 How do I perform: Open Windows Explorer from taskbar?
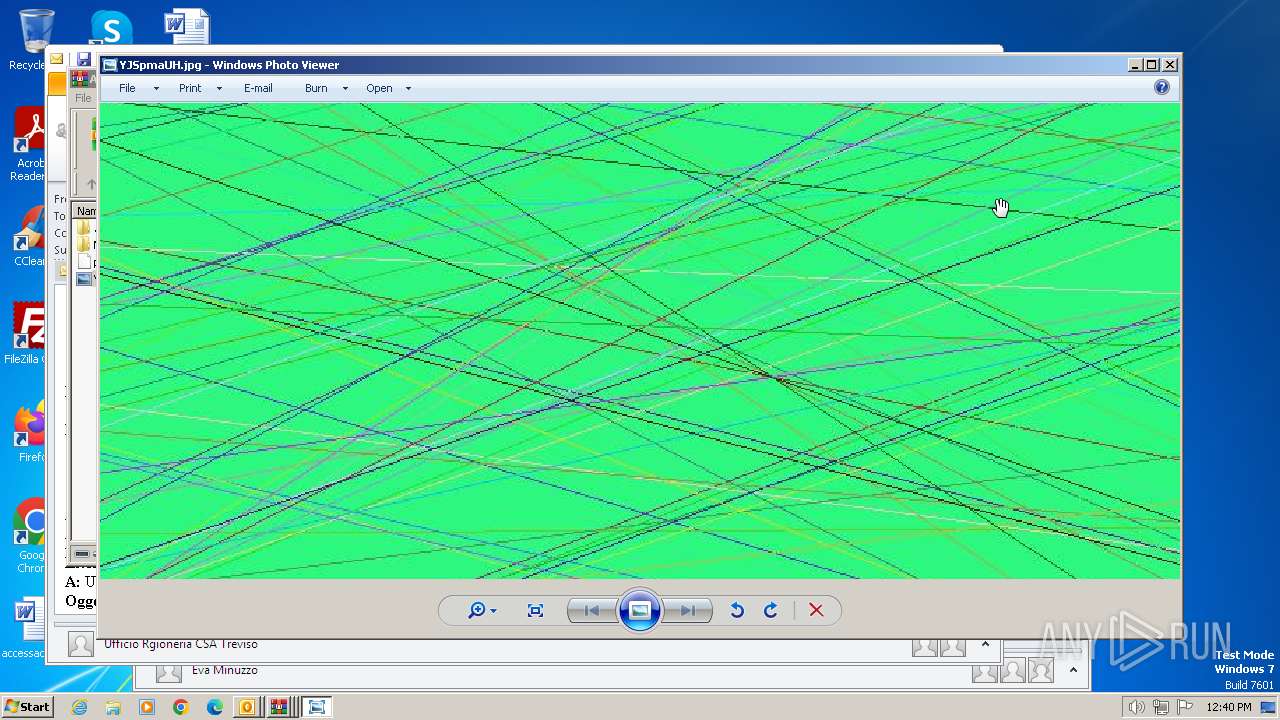[x=113, y=707]
